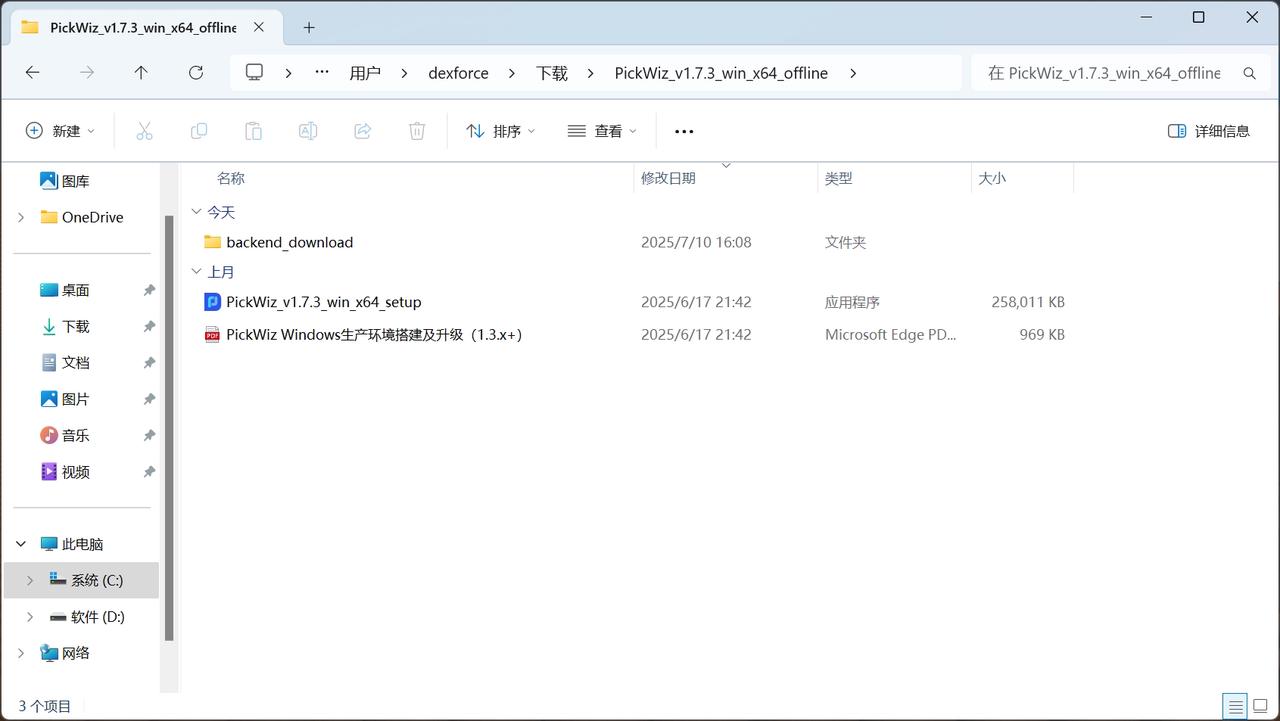The width and height of the screenshot is (1280, 721).
Task: Open a new tab with plus button
Action: click(309, 28)
